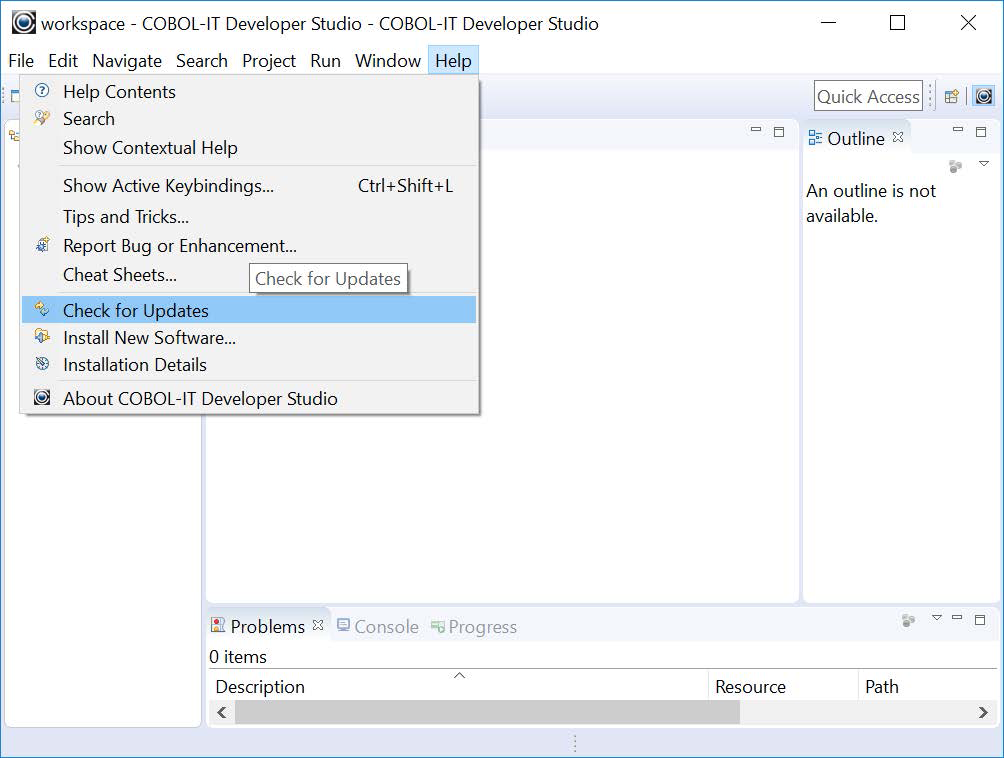Screen dimensions: 1004x758
Task: Select Install New Software menu entry
Action: tap(149, 338)
